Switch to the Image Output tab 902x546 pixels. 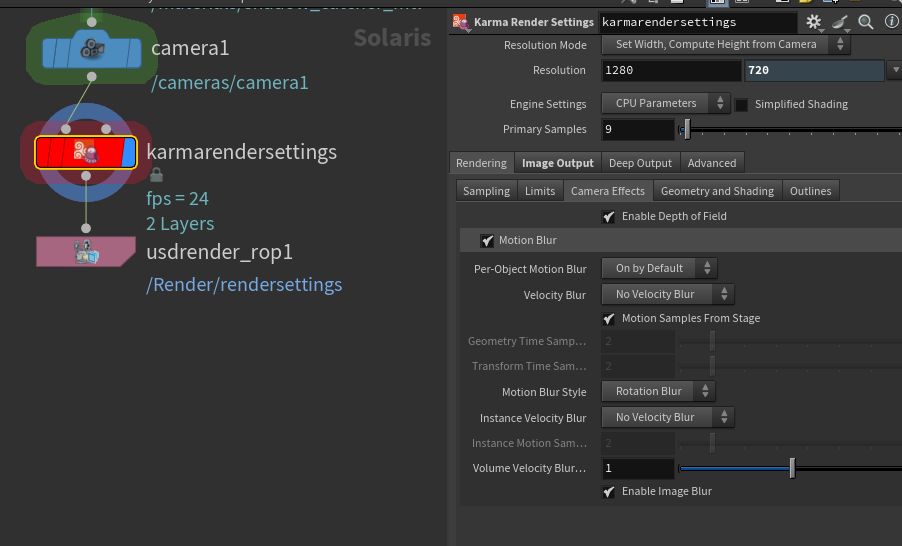pyautogui.click(x=558, y=163)
